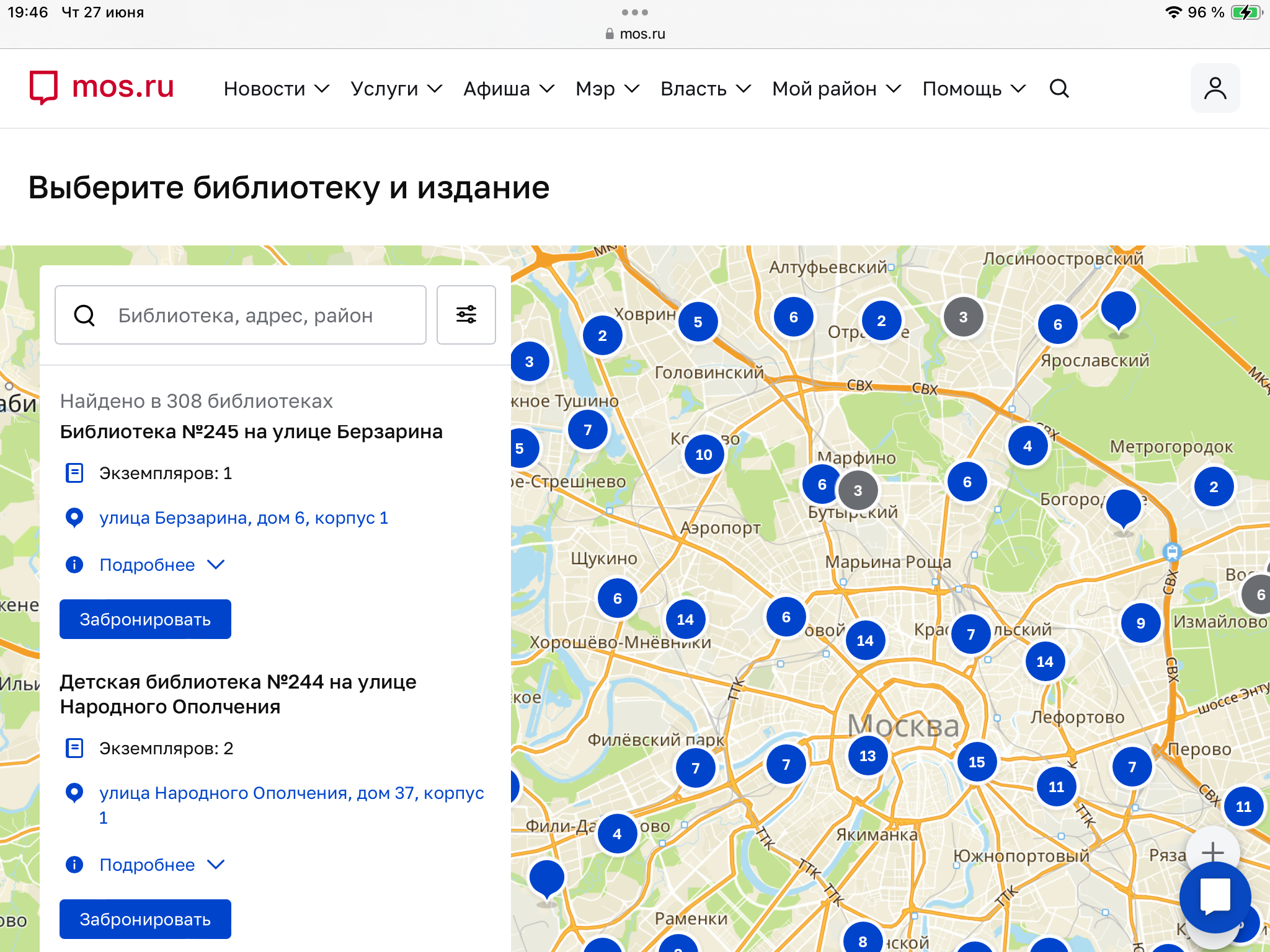
Task: Open address улица Берзарина, дом 6, корпус 1
Action: (244, 518)
